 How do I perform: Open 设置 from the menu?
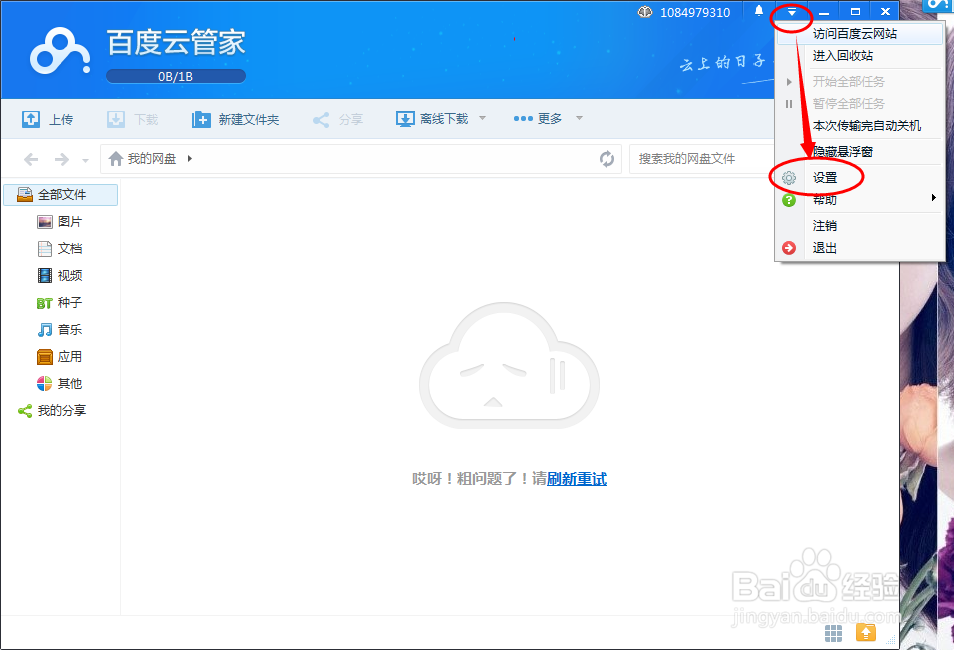(x=860, y=178)
